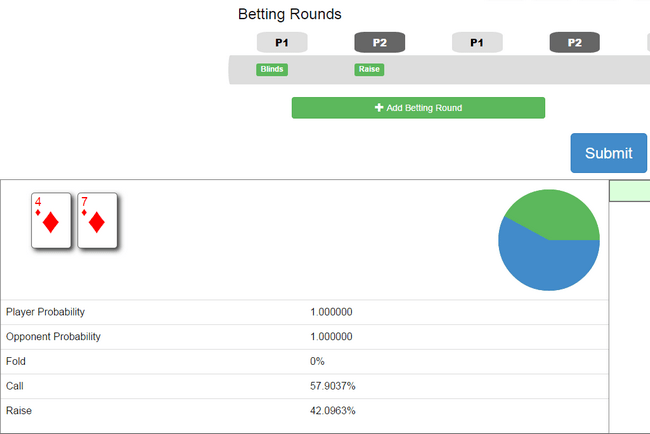The width and height of the screenshot is (650, 434).
Task: Click the second P1 player badge
Action: click(x=477, y=42)
